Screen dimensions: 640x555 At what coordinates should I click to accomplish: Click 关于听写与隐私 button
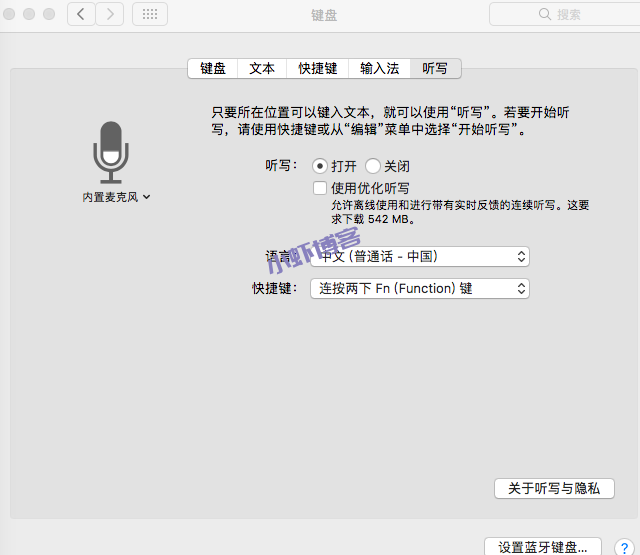pos(554,488)
